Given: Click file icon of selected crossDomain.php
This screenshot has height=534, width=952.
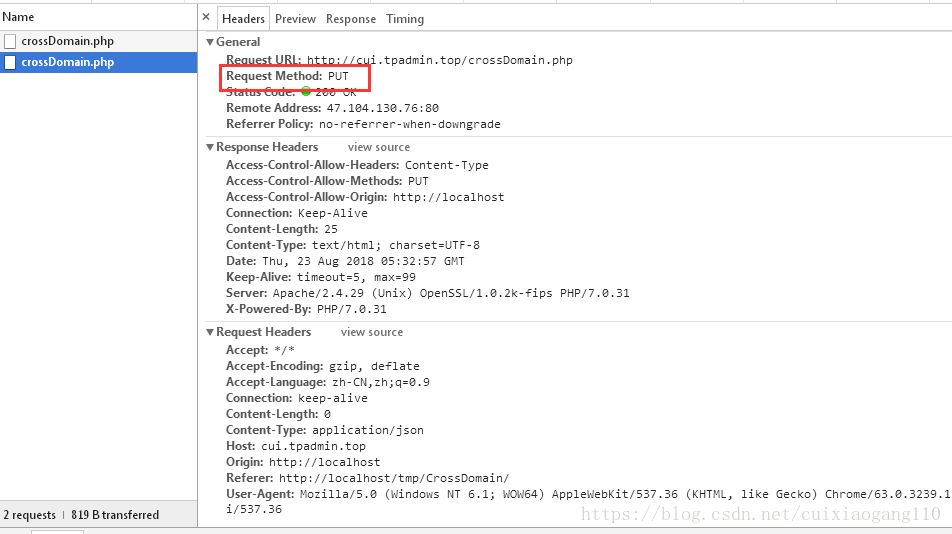Looking at the screenshot, I should tap(10, 62).
